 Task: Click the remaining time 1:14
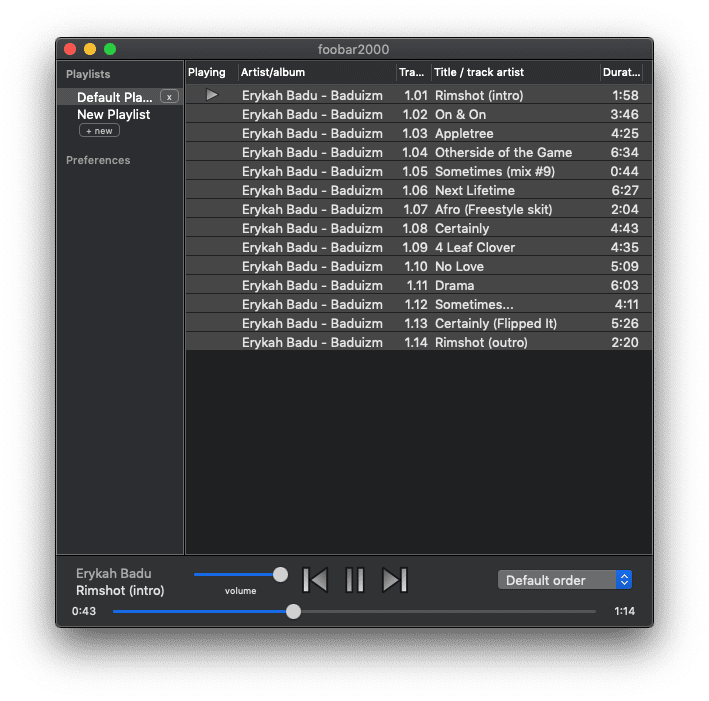tap(624, 611)
